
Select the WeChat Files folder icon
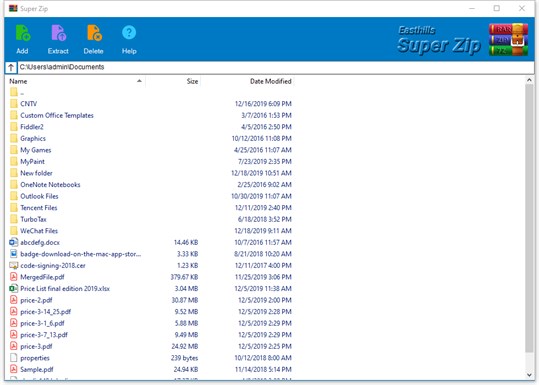click(14, 231)
